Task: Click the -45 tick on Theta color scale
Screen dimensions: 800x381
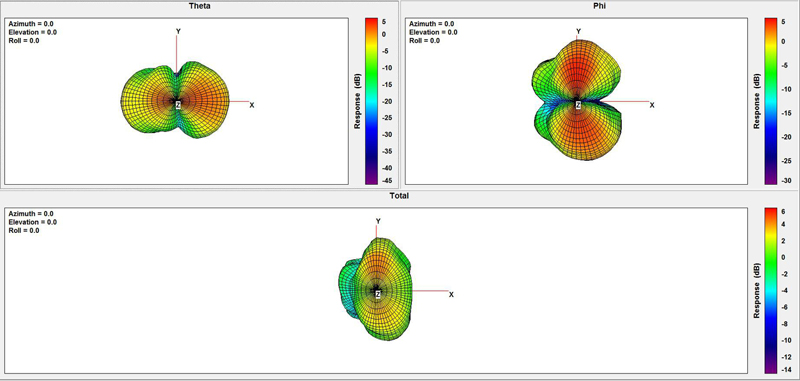Action: click(386, 181)
